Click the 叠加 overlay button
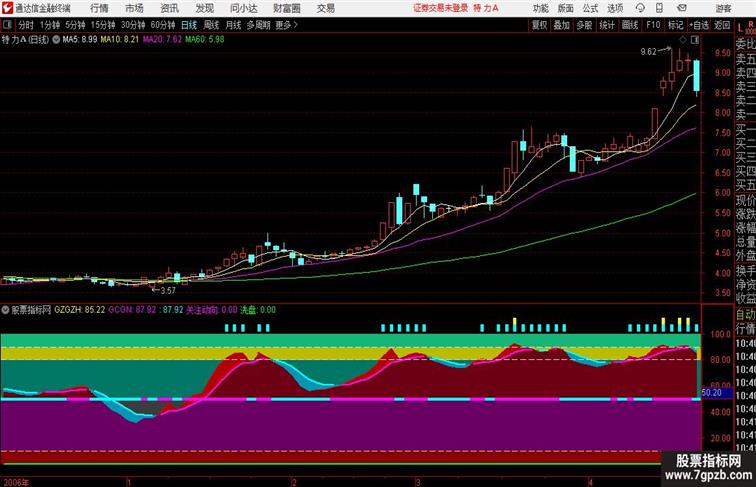756x487 pixels. pos(562,25)
